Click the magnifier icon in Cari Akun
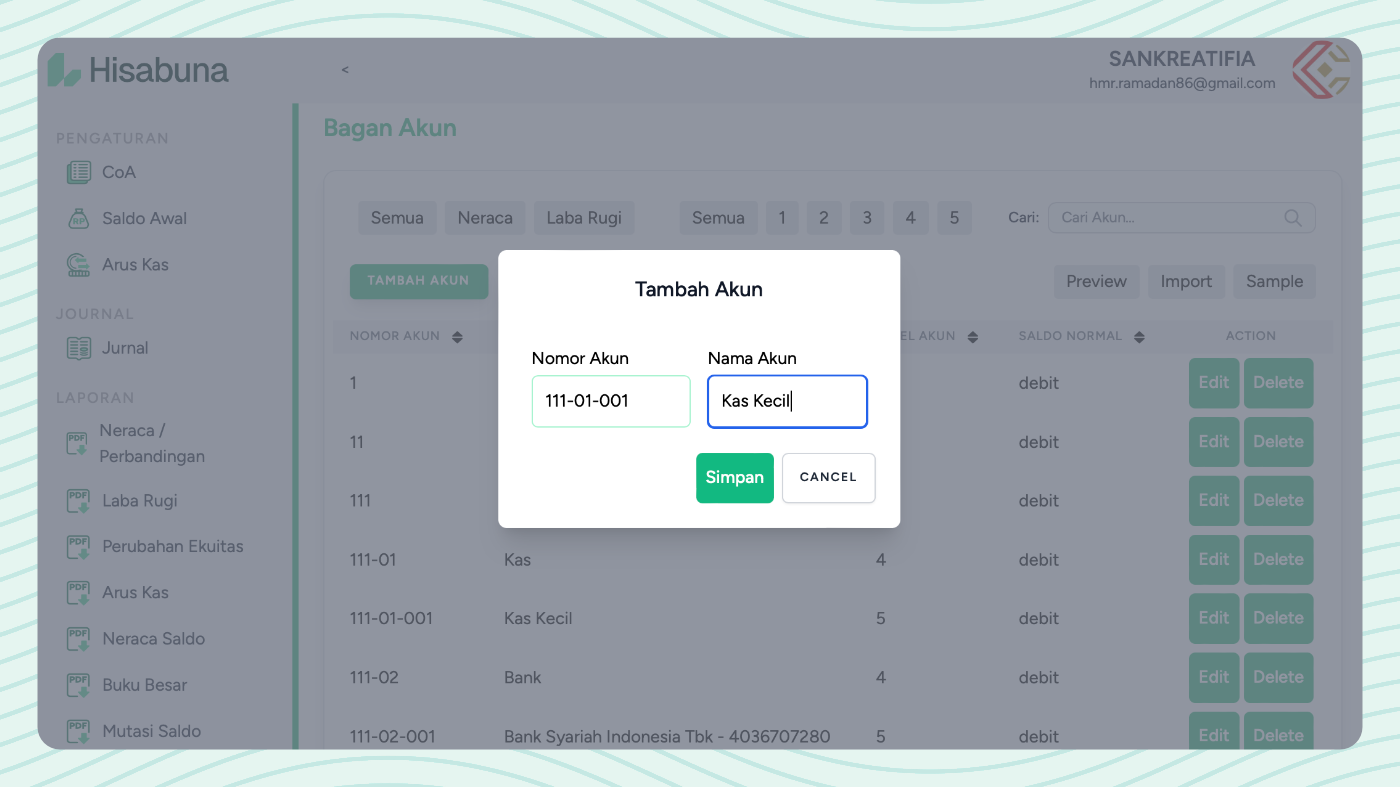 1292,217
